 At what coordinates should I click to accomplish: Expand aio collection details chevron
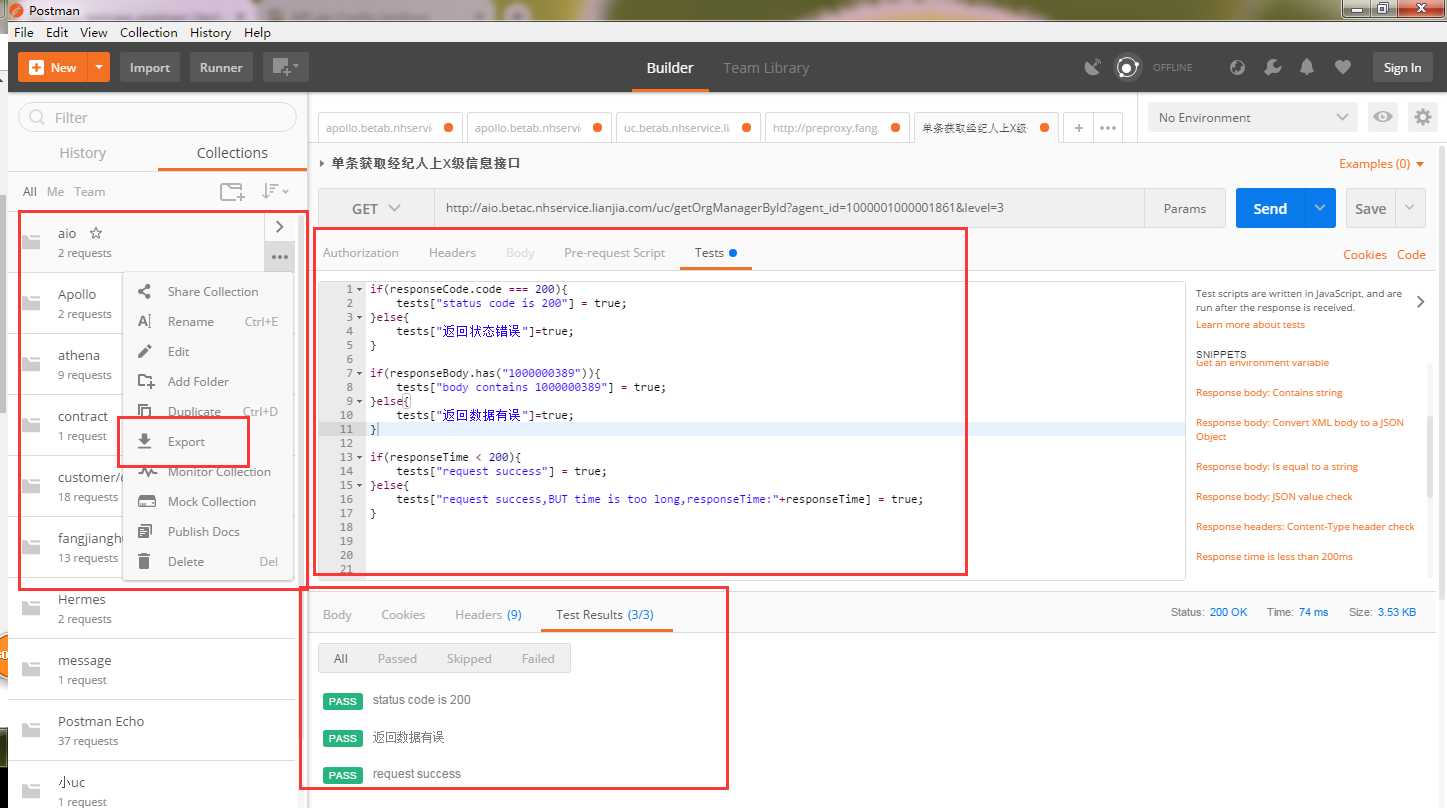[x=279, y=227]
